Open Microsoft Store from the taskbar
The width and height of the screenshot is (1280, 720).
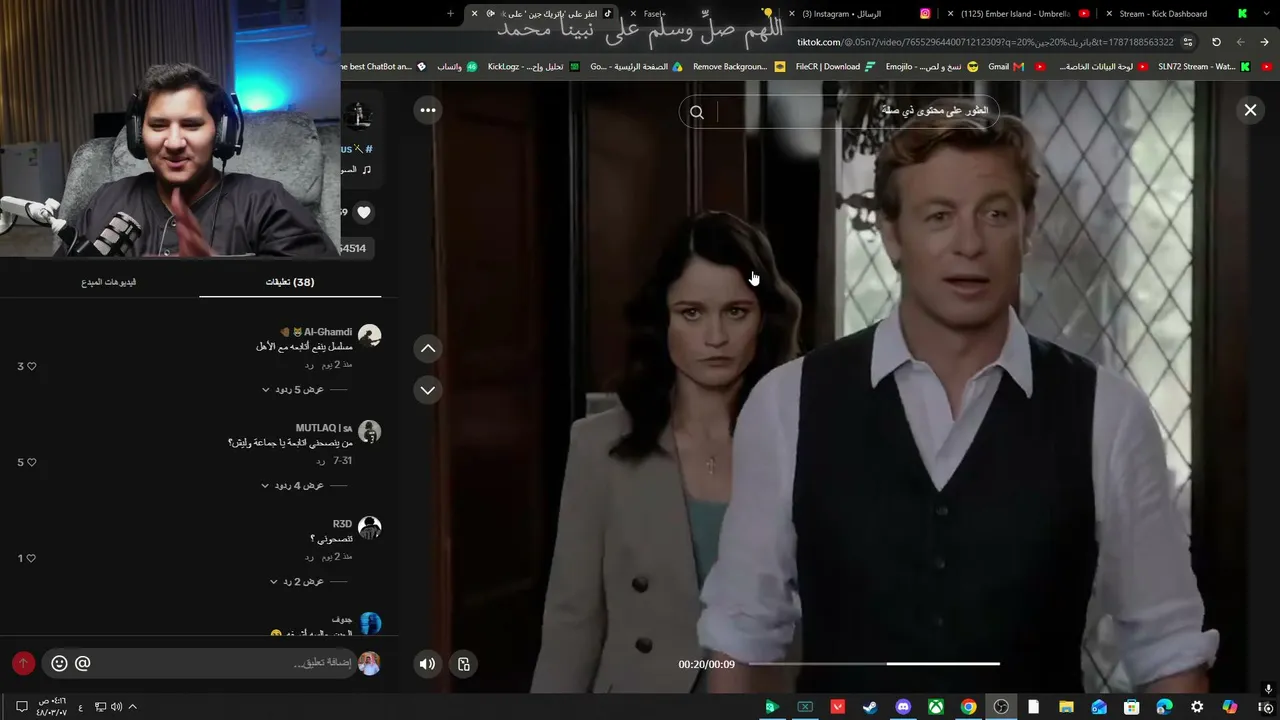[1131, 707]
